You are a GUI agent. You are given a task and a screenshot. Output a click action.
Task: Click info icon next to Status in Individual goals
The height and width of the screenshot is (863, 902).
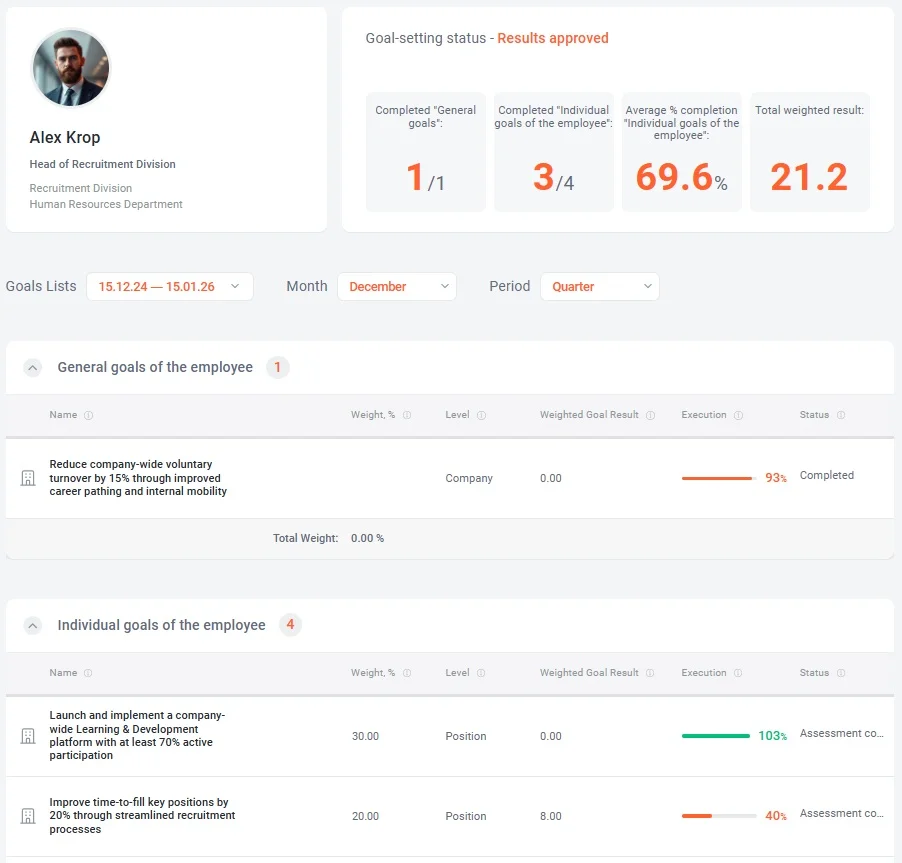(841, 673)
